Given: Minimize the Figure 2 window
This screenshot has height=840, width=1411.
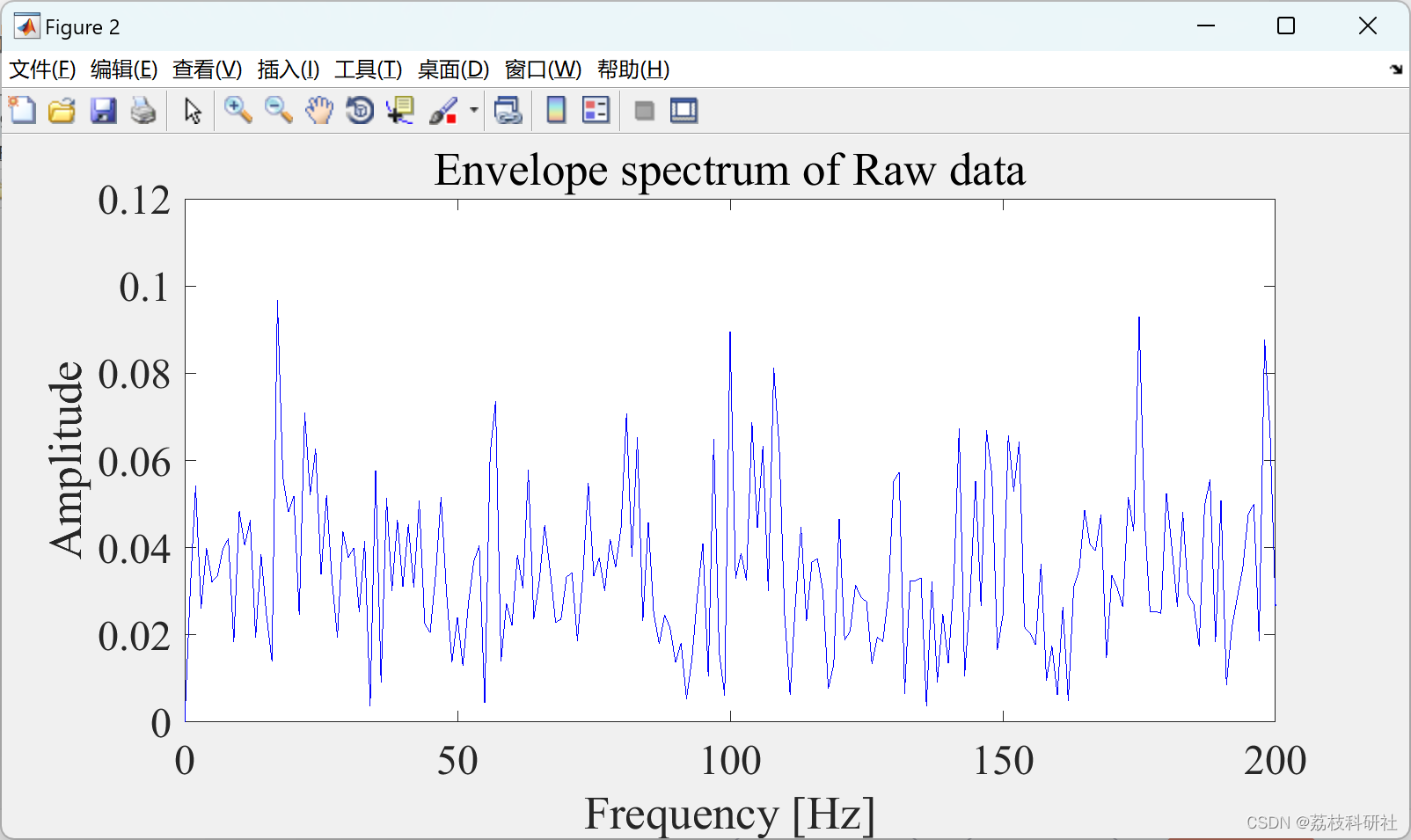Looking at the screenshot, I should tap(1206, 26).
